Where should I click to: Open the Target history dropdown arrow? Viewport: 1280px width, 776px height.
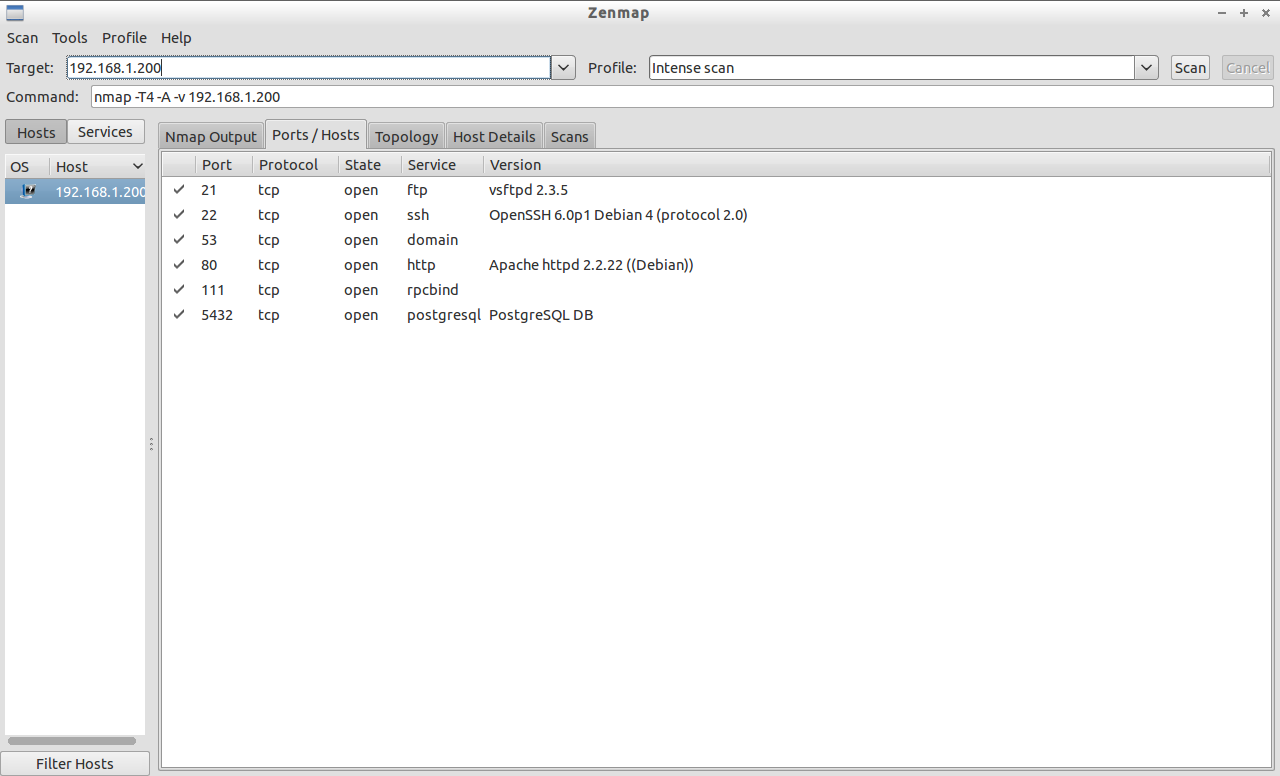click(x=564, y=68)
